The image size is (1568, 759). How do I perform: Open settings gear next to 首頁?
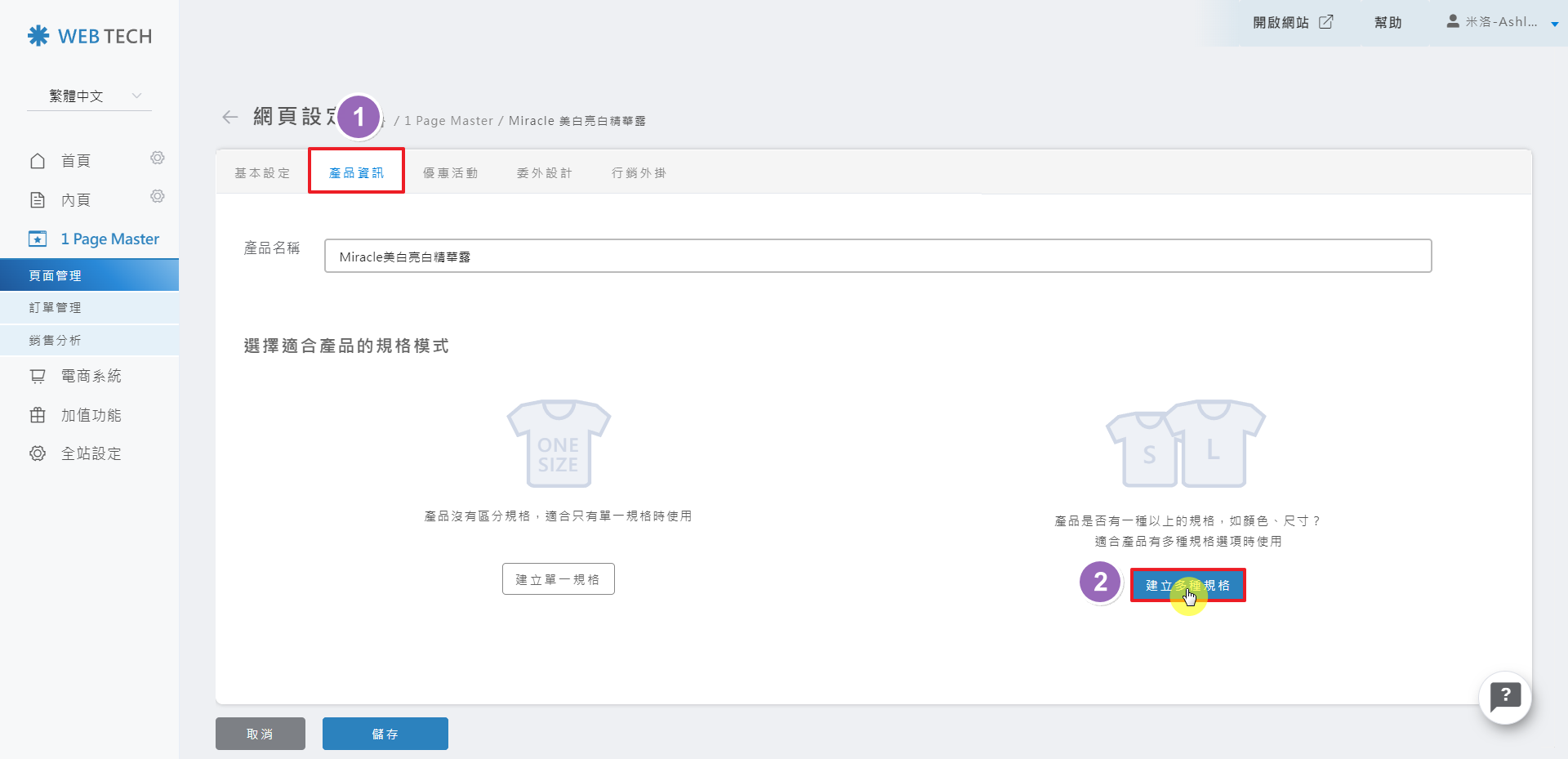[x=158, y=158]
